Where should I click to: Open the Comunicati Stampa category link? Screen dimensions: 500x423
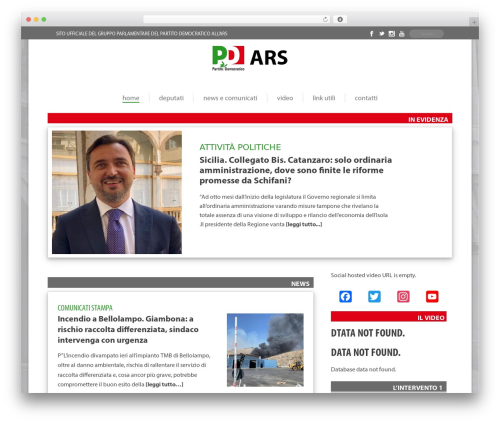pyautogui.click(x=85, y=308)
